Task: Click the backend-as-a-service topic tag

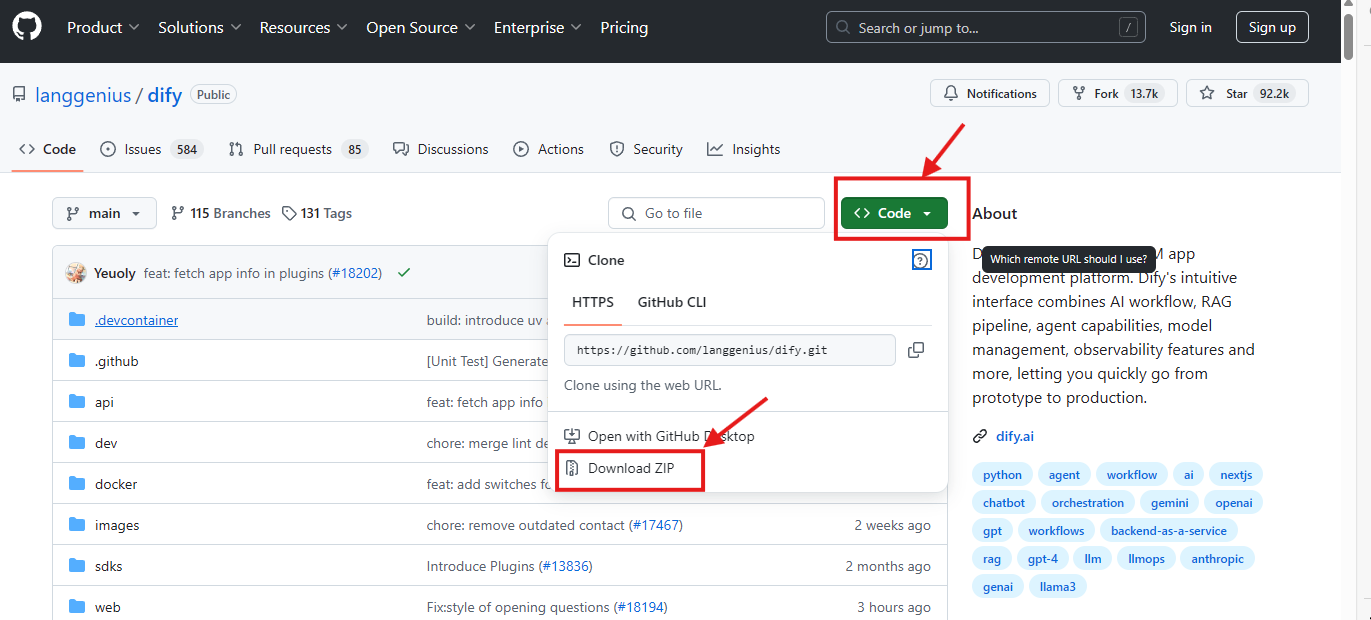Action: click(1169, 531)
